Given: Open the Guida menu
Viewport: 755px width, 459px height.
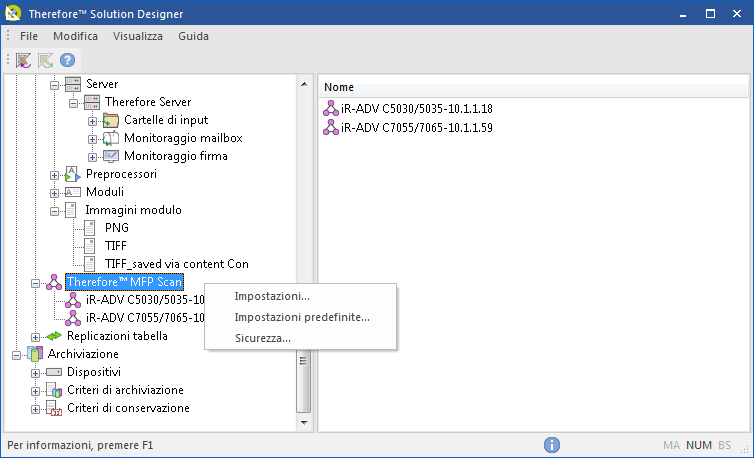Looking at the screenshot, I should click(x=194, y=36).
